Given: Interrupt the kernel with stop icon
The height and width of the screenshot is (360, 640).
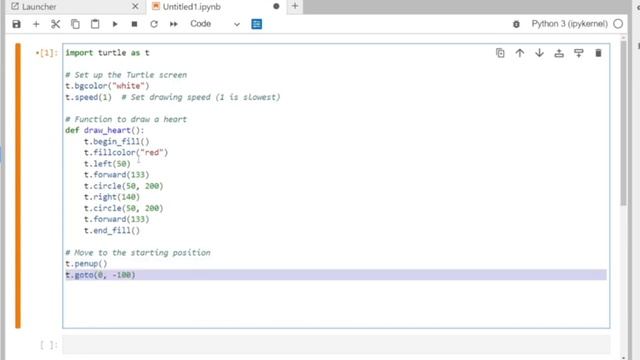Looking at the screenshot, I should [134, 24].
